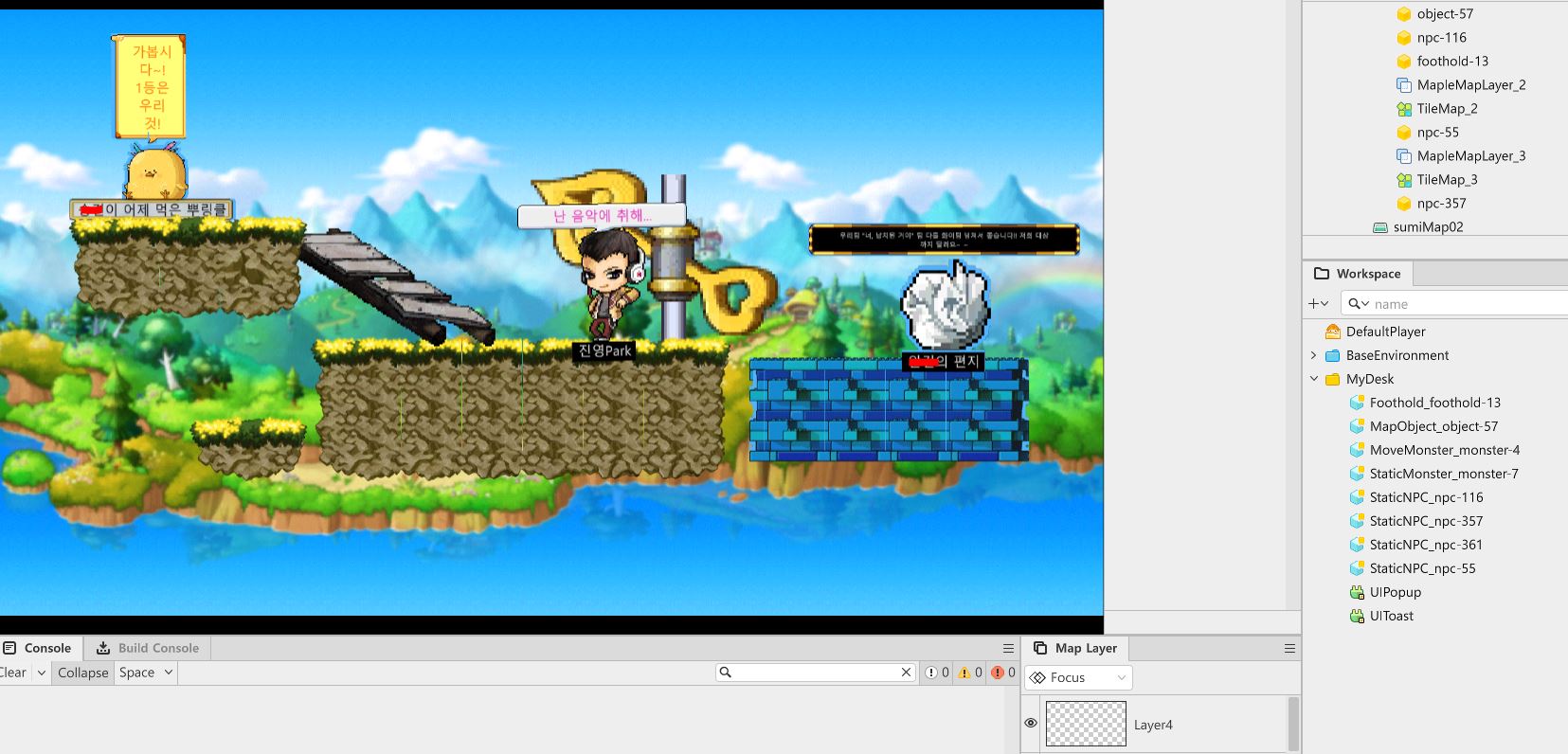Viewport: 1568px width, 754px height.
Task: Click the sumiMap02 map icon
Action: coord(1380,227)
